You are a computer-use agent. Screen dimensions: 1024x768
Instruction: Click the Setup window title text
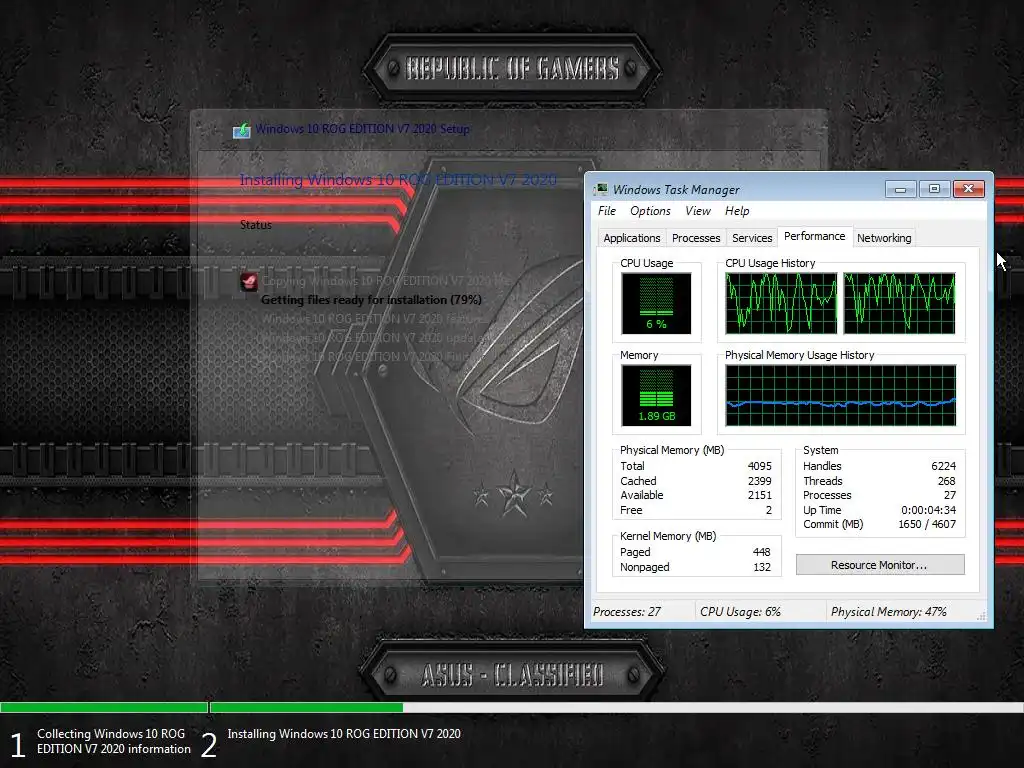pos(362,129)
